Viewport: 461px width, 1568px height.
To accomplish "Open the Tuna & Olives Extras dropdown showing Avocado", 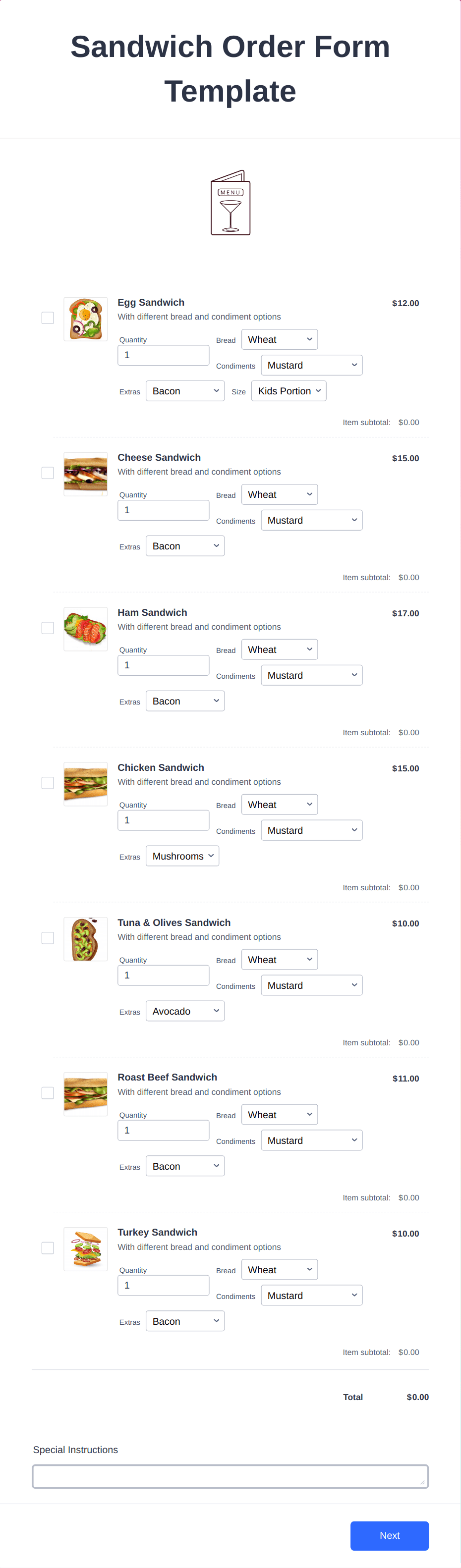I will [185, 1011].
